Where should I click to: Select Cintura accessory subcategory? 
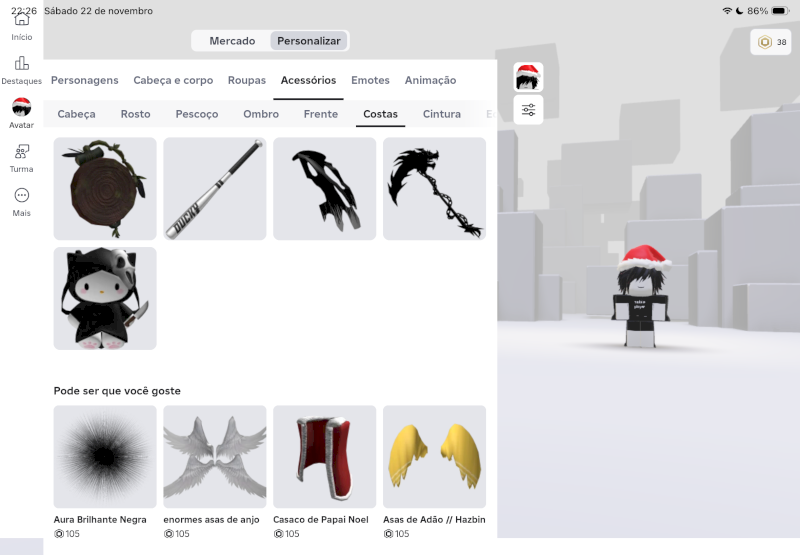tap(442, 114)
